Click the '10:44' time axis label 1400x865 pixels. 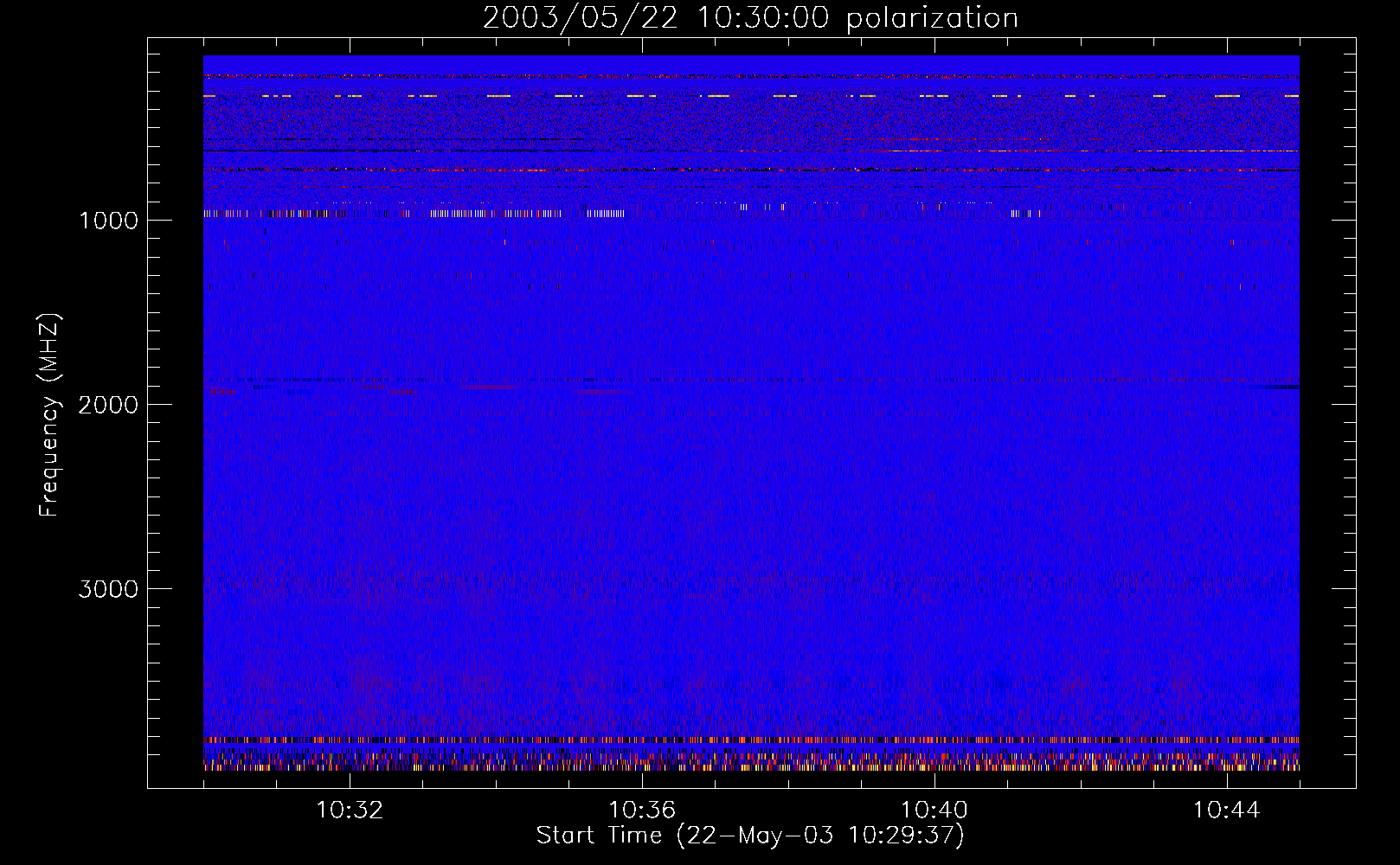click(1226, 811)
